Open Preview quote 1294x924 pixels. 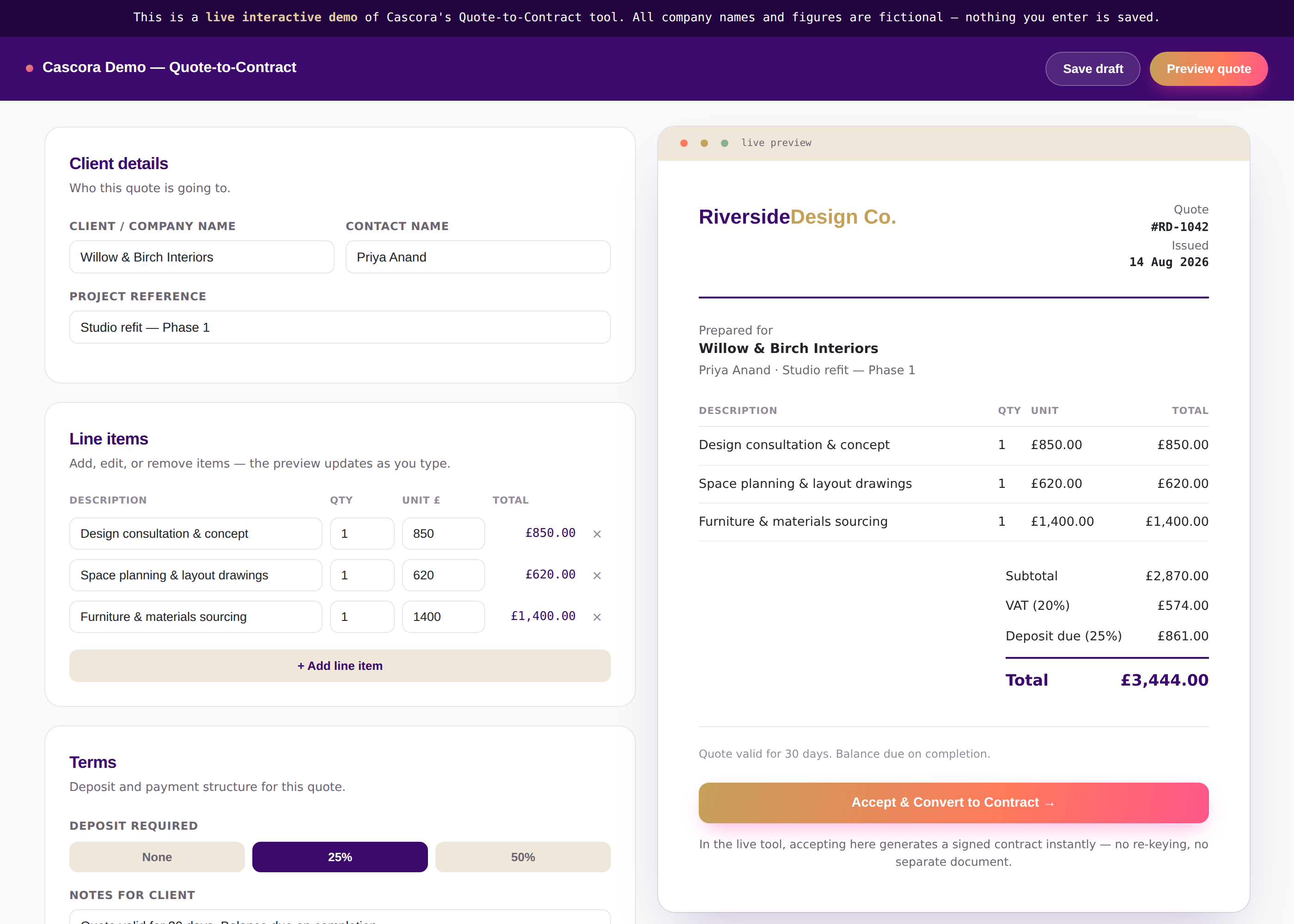click(x=1209, y=69)
